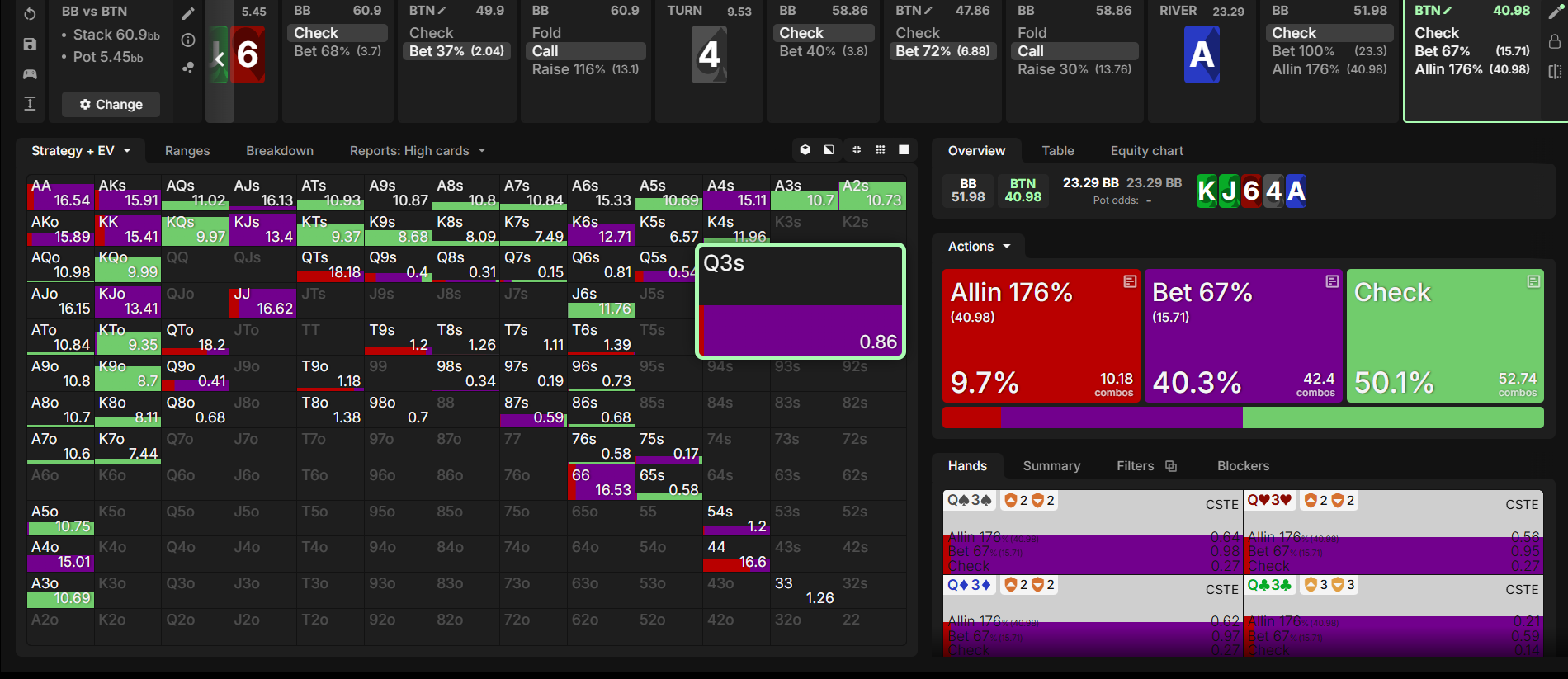The width and height of the screenshot is (1568, 679).
Task: Click the green segment of the action frequency bar
Action: [1393, 417]
